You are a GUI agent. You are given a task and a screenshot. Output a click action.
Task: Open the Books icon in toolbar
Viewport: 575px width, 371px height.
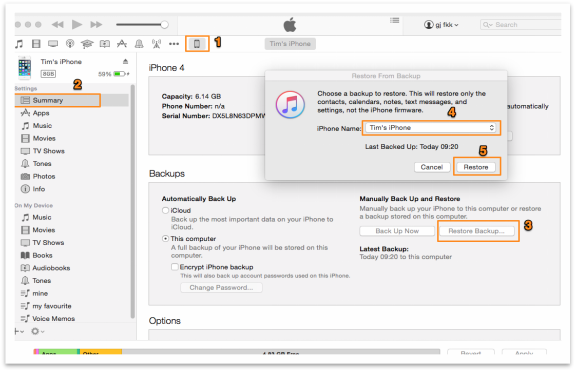[x=105, y=44]
